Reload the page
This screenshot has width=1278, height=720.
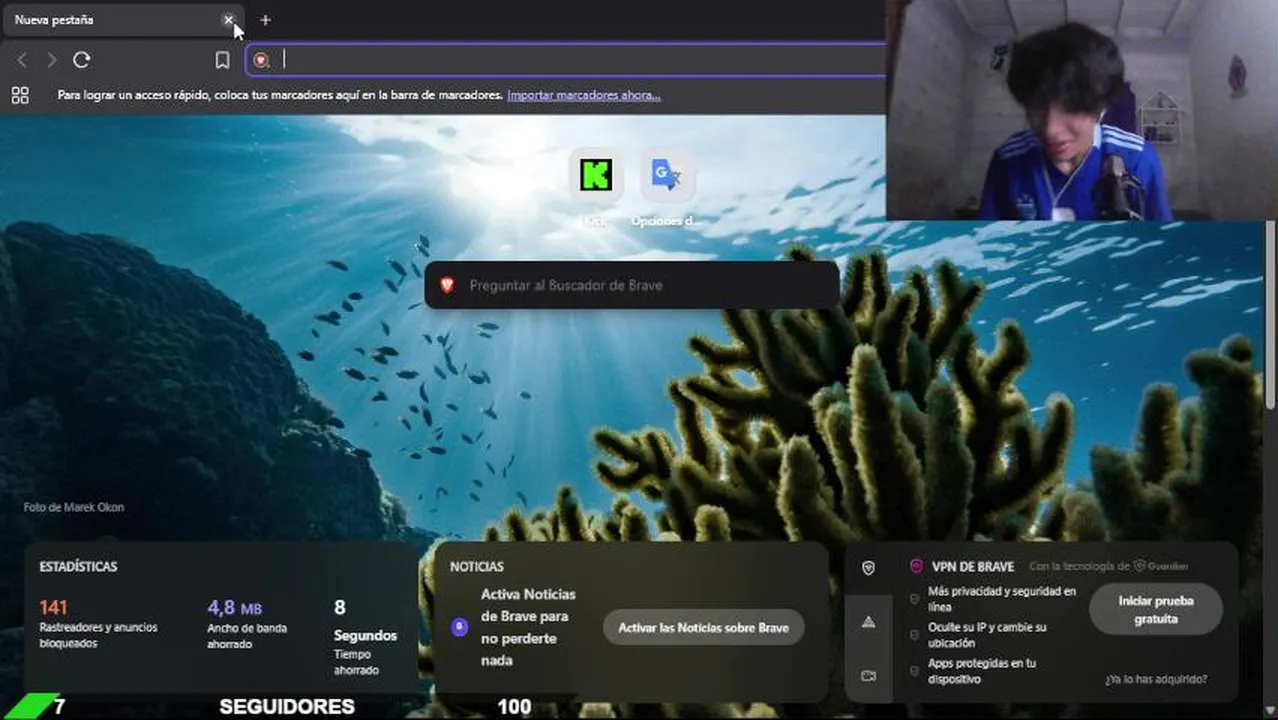pos(82,60)
